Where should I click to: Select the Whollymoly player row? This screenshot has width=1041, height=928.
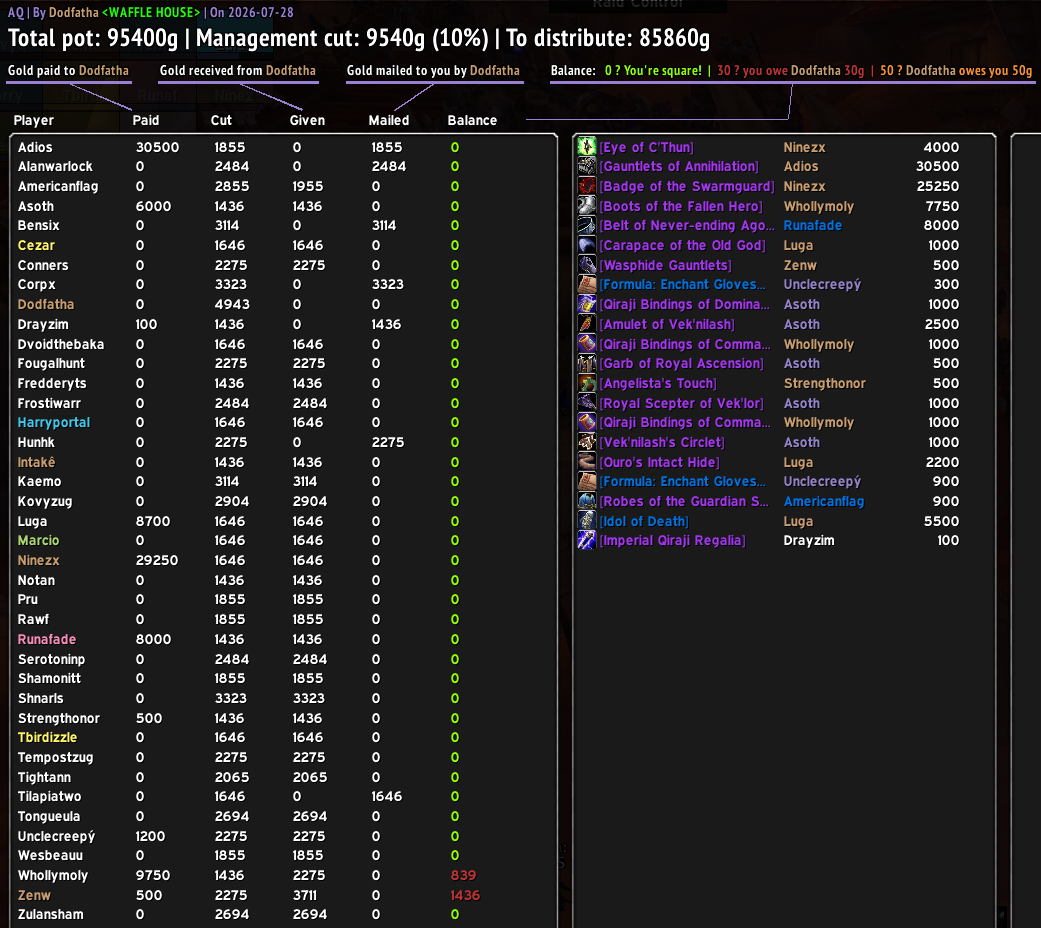(283, 875)
